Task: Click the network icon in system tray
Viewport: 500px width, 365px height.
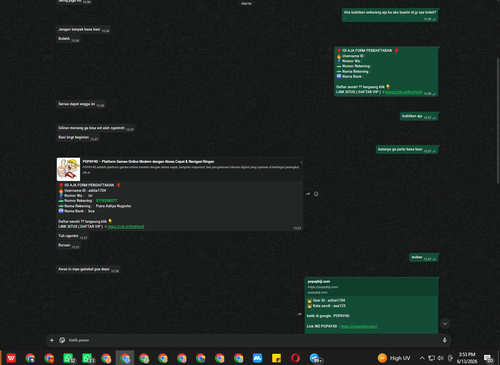Action: click(431, 358)
